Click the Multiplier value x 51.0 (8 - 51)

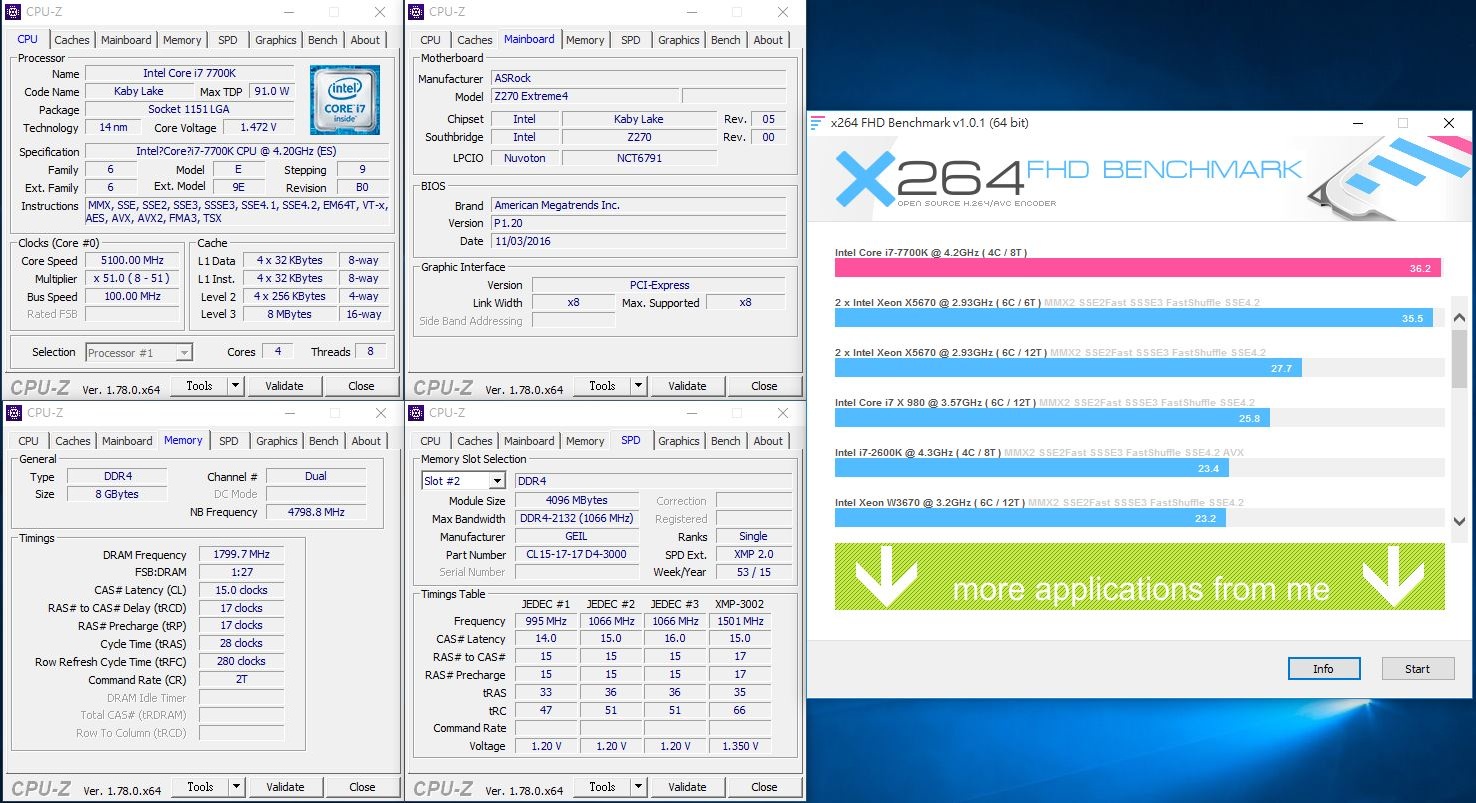133,279
